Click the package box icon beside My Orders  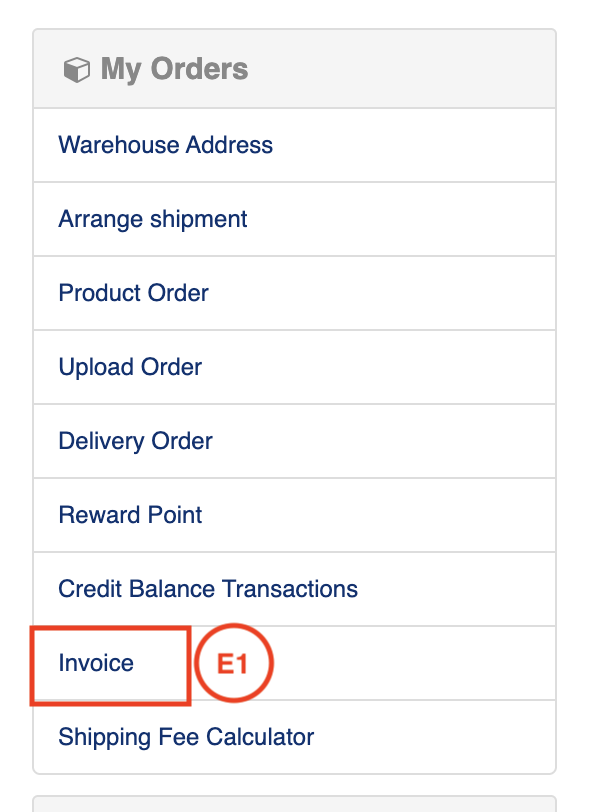coord(77,69)
